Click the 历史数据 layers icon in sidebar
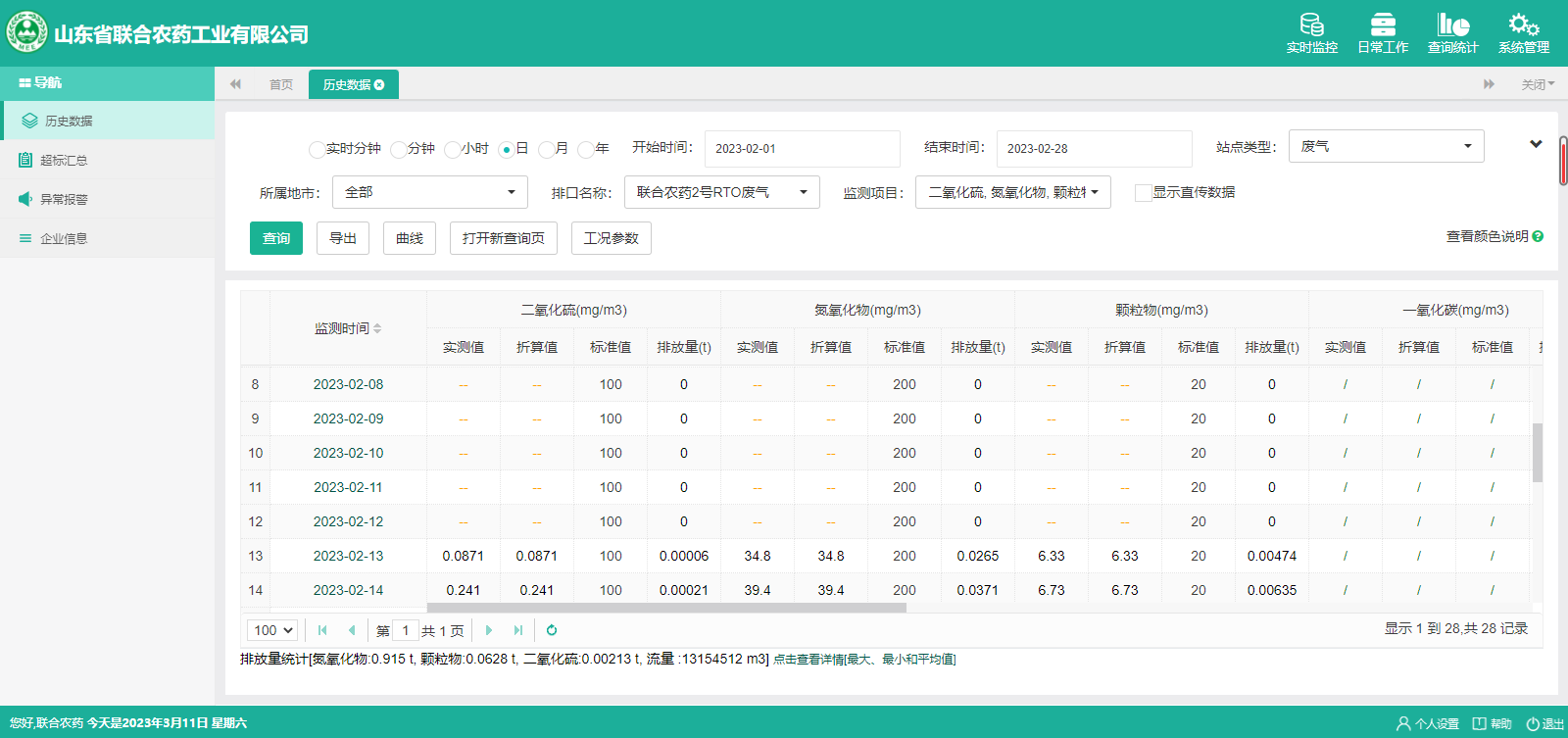 click(29, 121)
